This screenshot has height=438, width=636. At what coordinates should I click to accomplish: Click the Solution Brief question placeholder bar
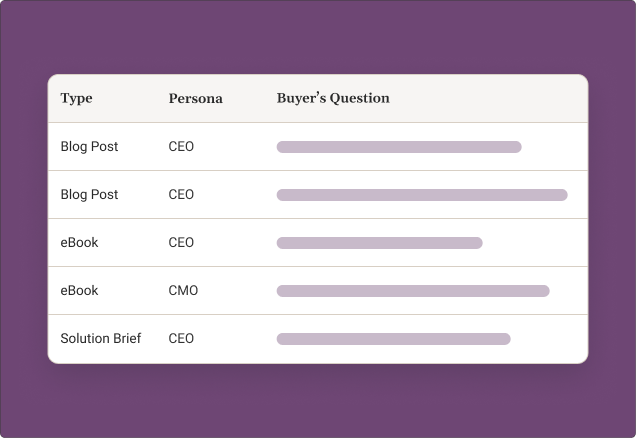point(393,339)
